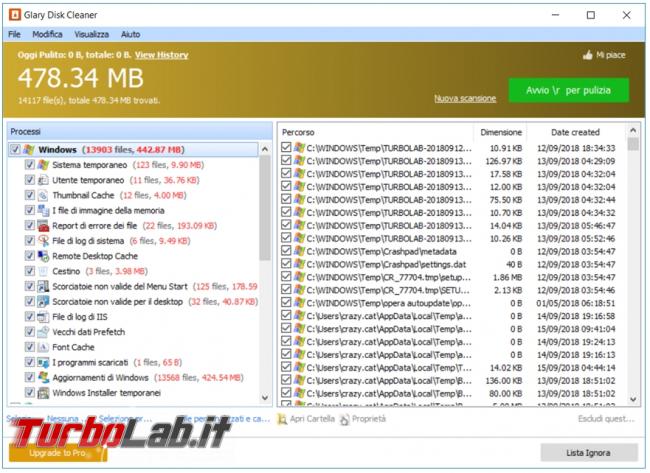The height and width of the screenshot is (473, 650).
Task: Click the file list scroll-up arrow
Action: pyautogui.click(x=633, y=131)
